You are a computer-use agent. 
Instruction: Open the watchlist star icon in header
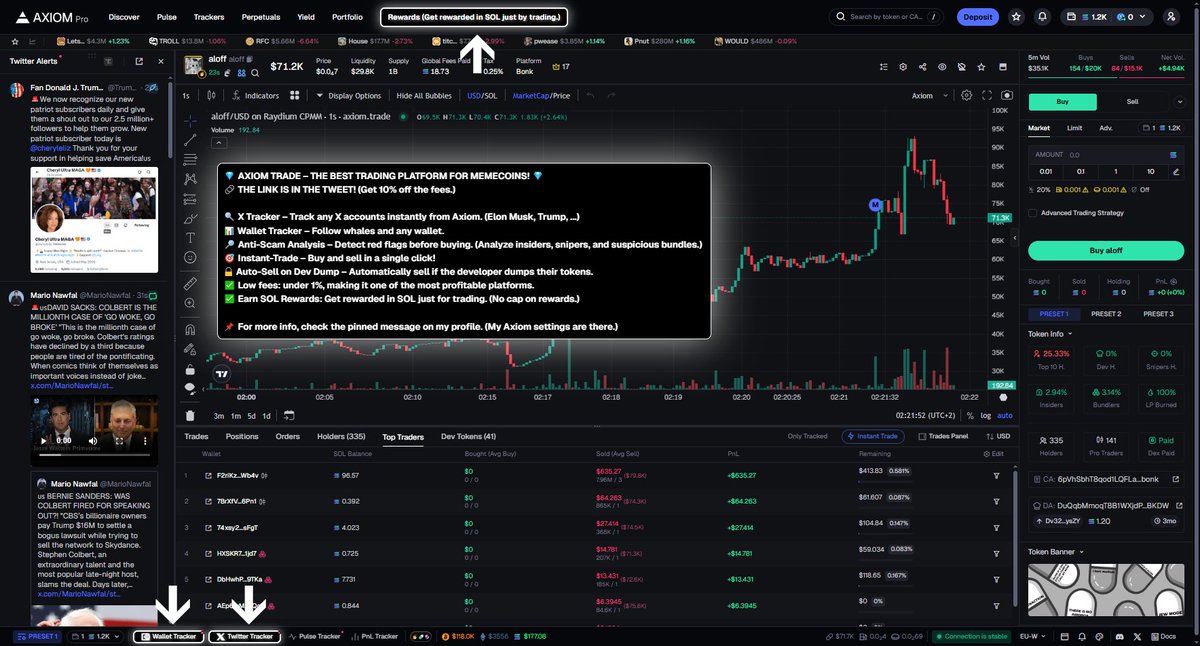(x=1017, y=17)
